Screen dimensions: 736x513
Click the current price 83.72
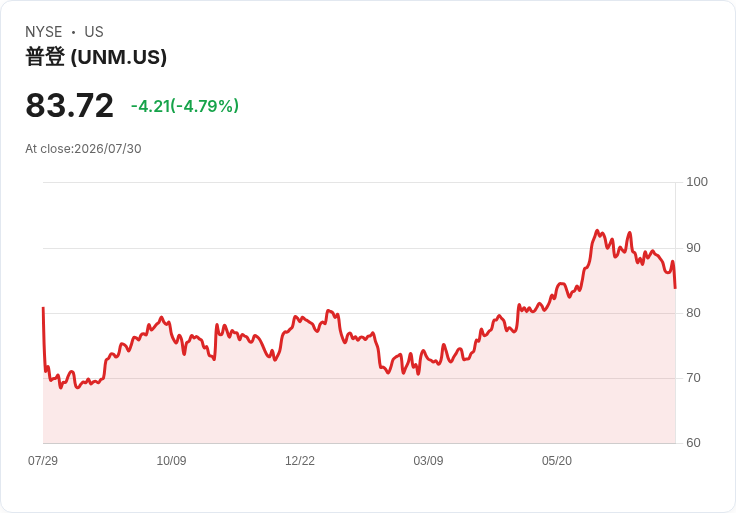[x=69, y=105]
